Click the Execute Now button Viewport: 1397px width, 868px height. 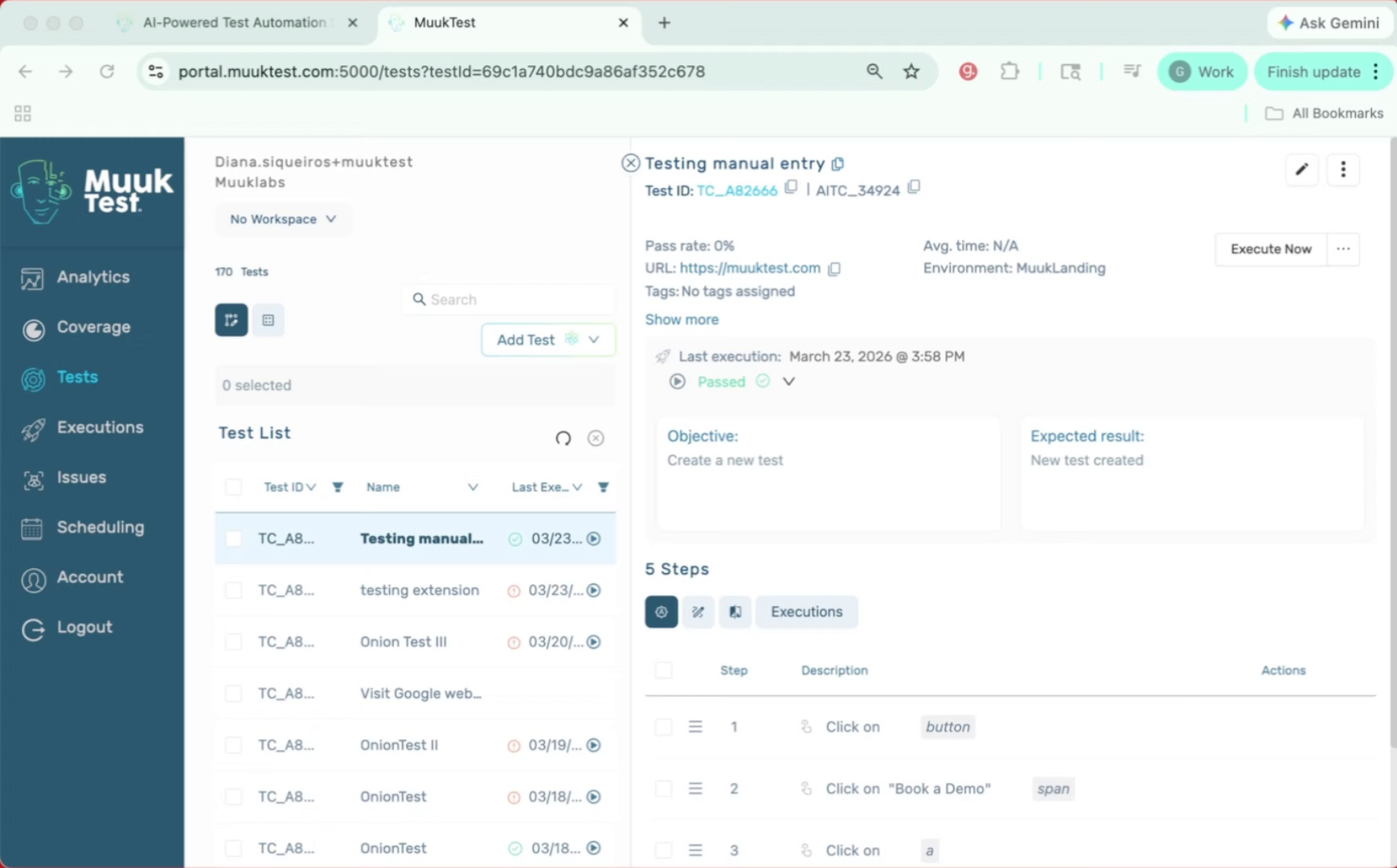point(1271,249)
